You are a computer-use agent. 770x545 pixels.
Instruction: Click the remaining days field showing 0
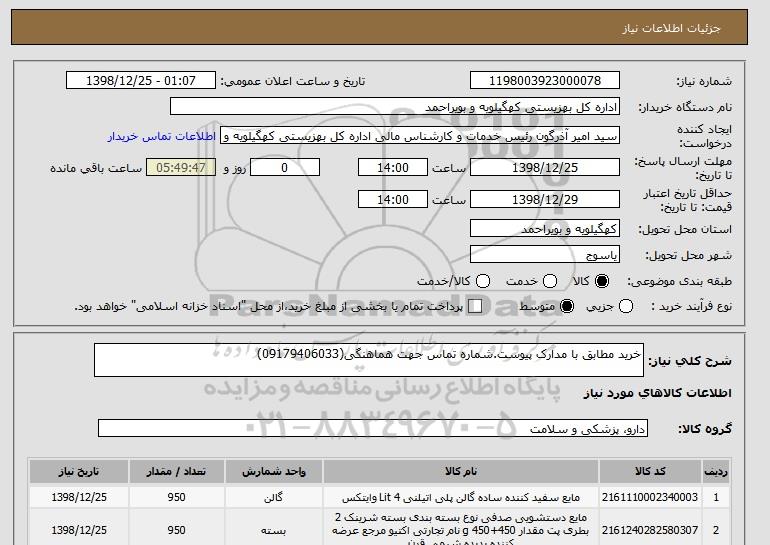point(285,167)
